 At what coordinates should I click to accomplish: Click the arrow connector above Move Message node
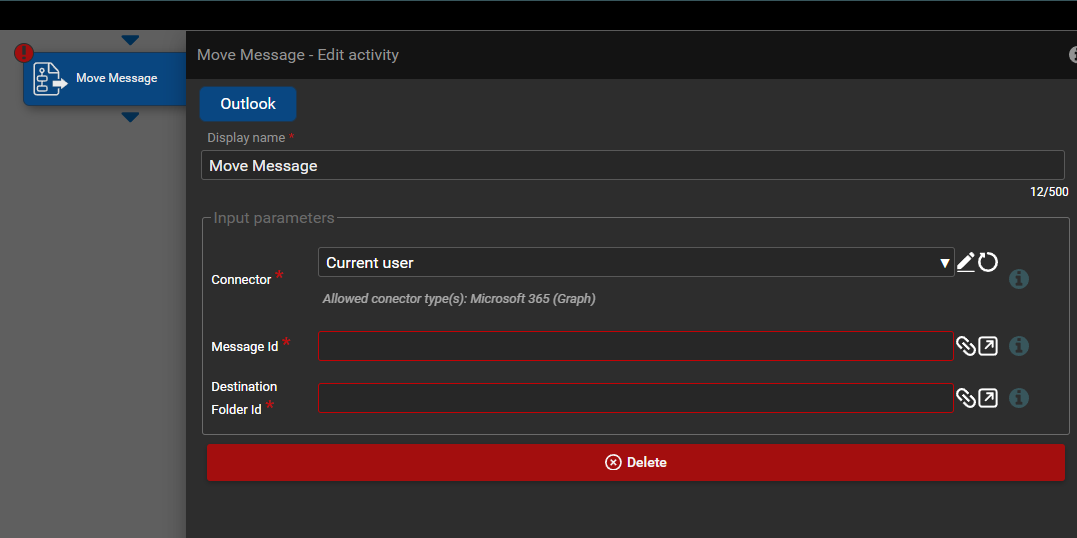coord(130,41)
